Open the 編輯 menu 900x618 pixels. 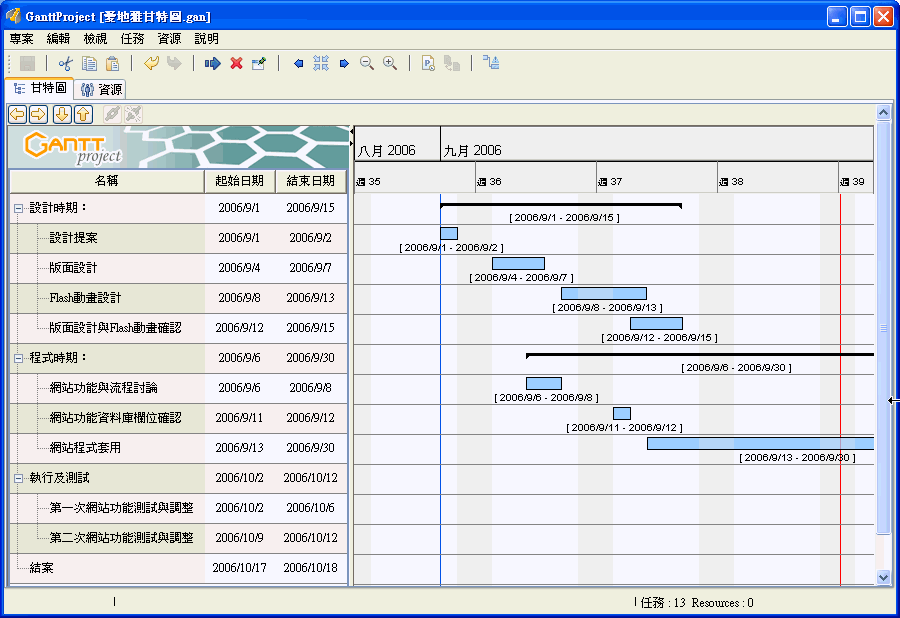58,38
